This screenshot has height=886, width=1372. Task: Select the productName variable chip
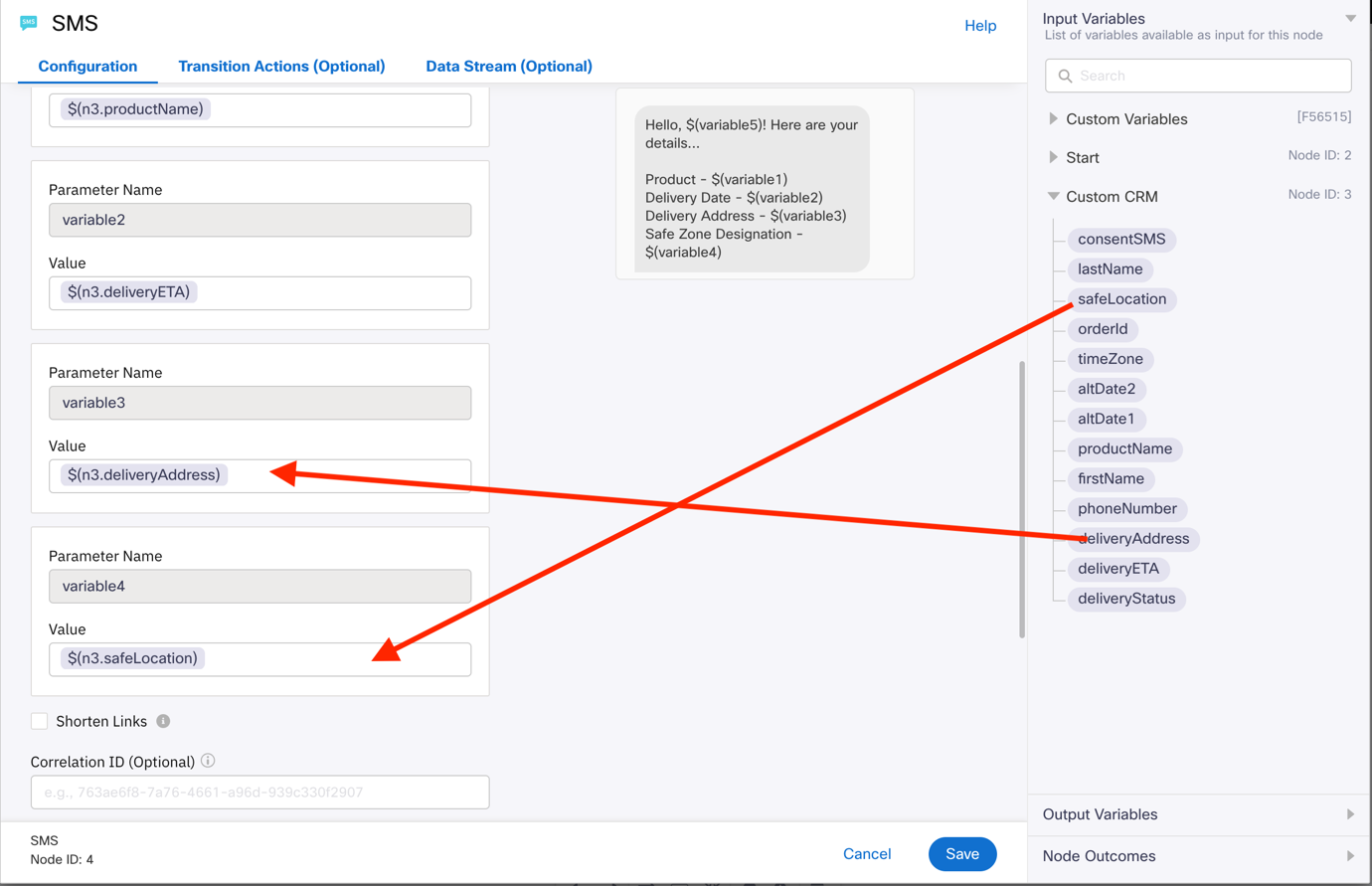coord(1124,448)
